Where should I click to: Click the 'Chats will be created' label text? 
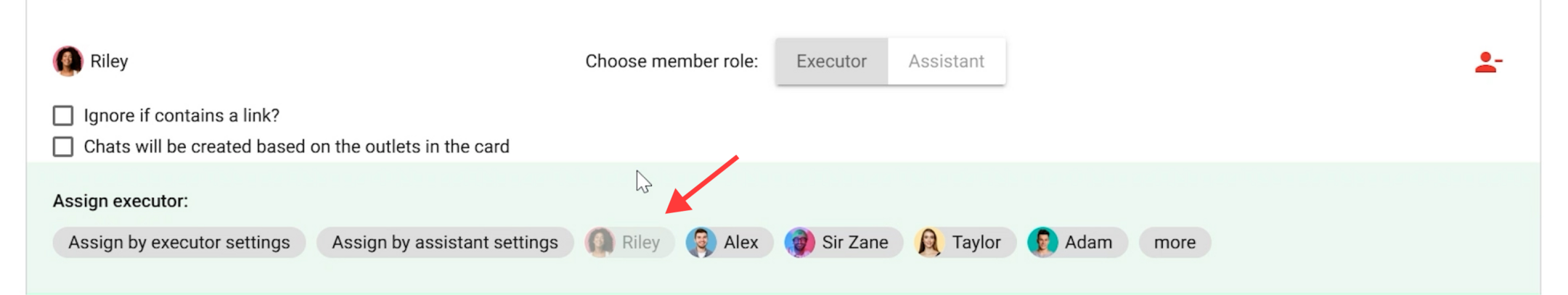point(296,147)
